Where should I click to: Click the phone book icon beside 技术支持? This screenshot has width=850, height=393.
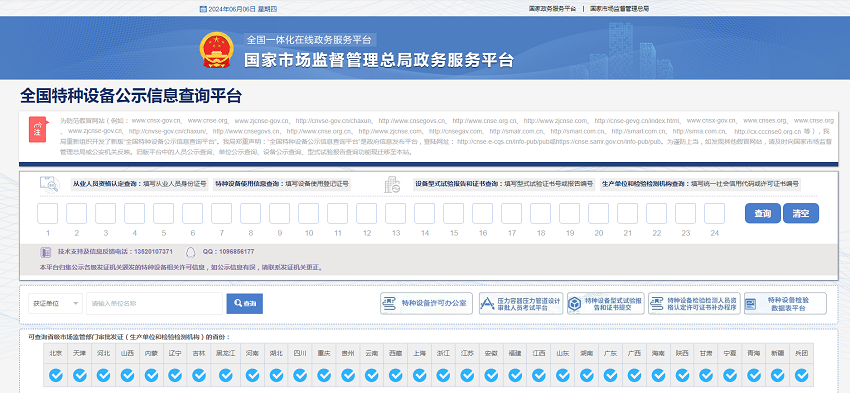pyautogui.click(x=46, y=252)
